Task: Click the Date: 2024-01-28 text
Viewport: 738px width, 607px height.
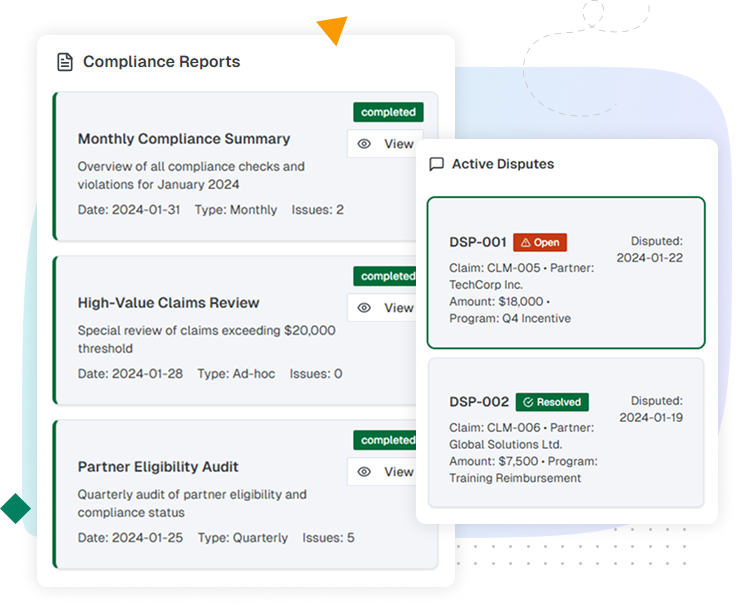Action: tap(130, 374)
